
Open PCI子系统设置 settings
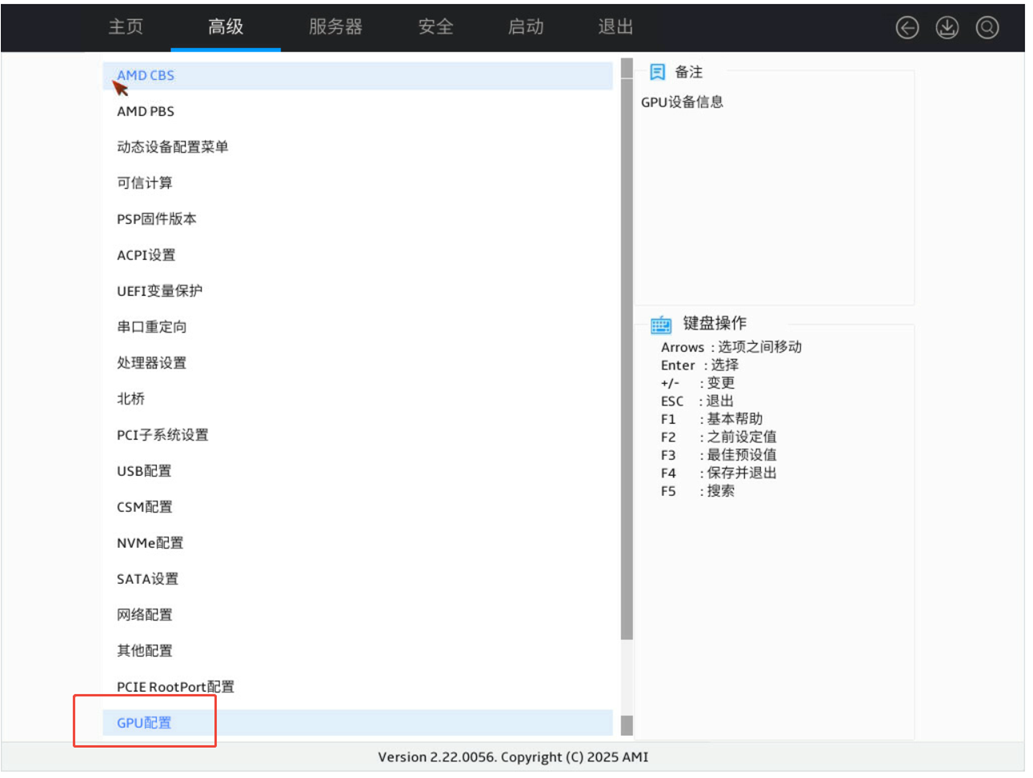coord(162,435)
